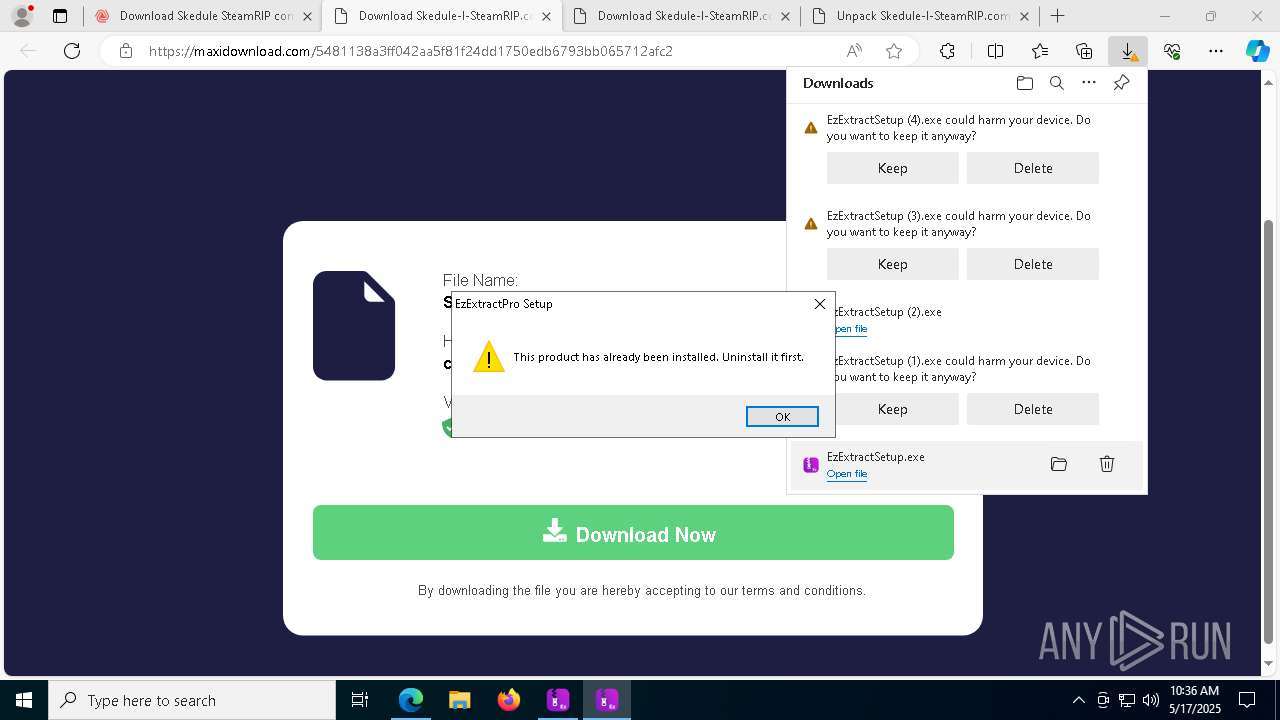Search downloads with magnifier icon
This screenshot has height=720, width=1280.
1056,83
